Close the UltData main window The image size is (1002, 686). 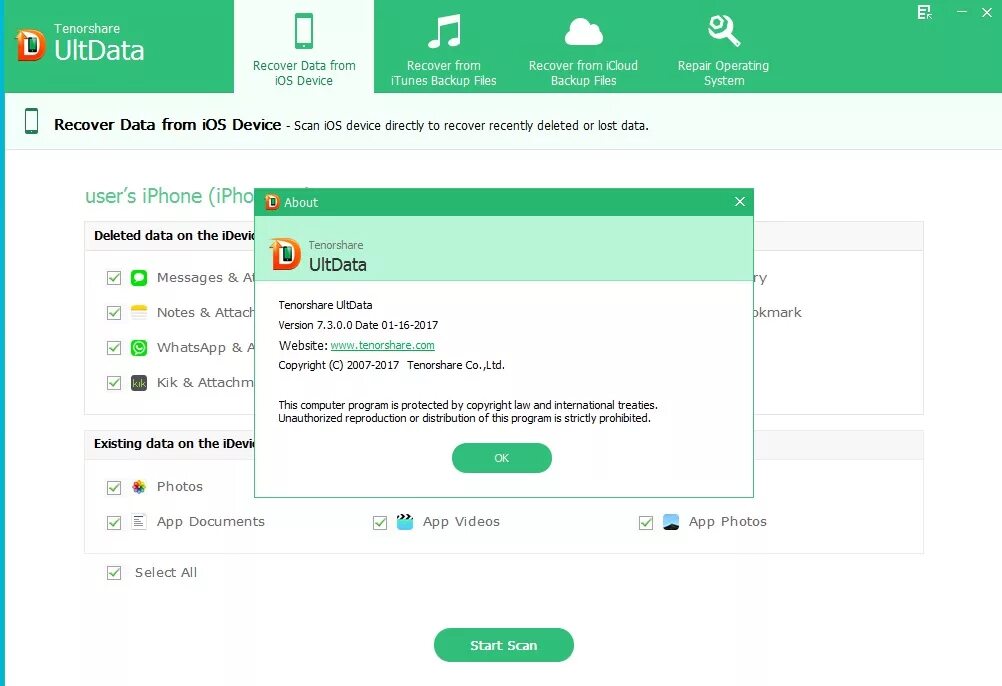click(987, 12)
